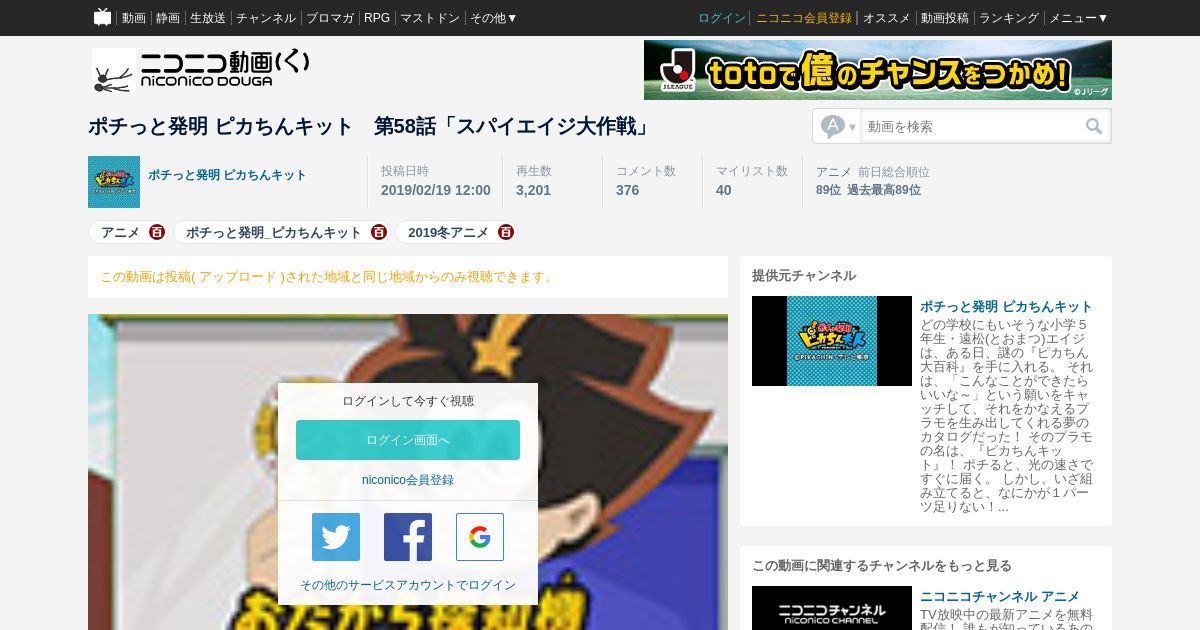Click the ログインして今すぐ視聴 text

coord(408,401)
